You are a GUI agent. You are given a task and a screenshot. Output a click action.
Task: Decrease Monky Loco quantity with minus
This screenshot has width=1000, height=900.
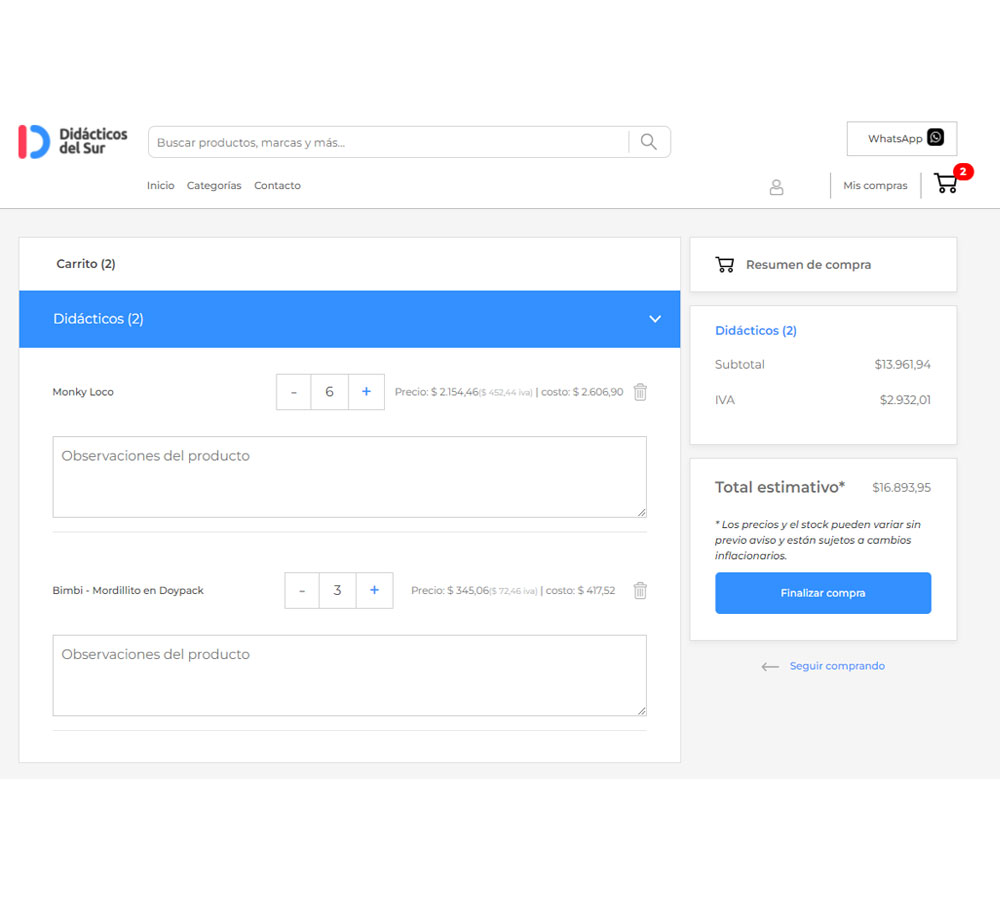[293, 392]
